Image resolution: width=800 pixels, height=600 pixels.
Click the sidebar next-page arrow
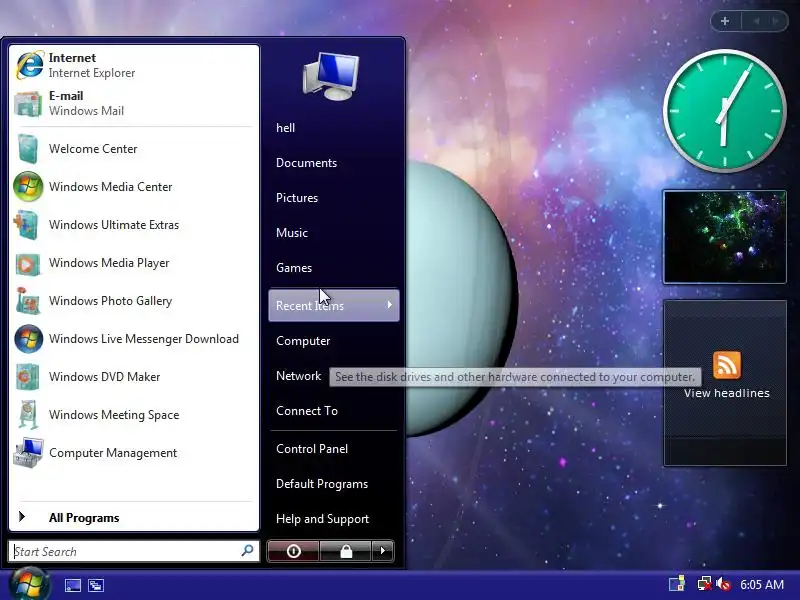pyautogui.click(x=775, y=21)
